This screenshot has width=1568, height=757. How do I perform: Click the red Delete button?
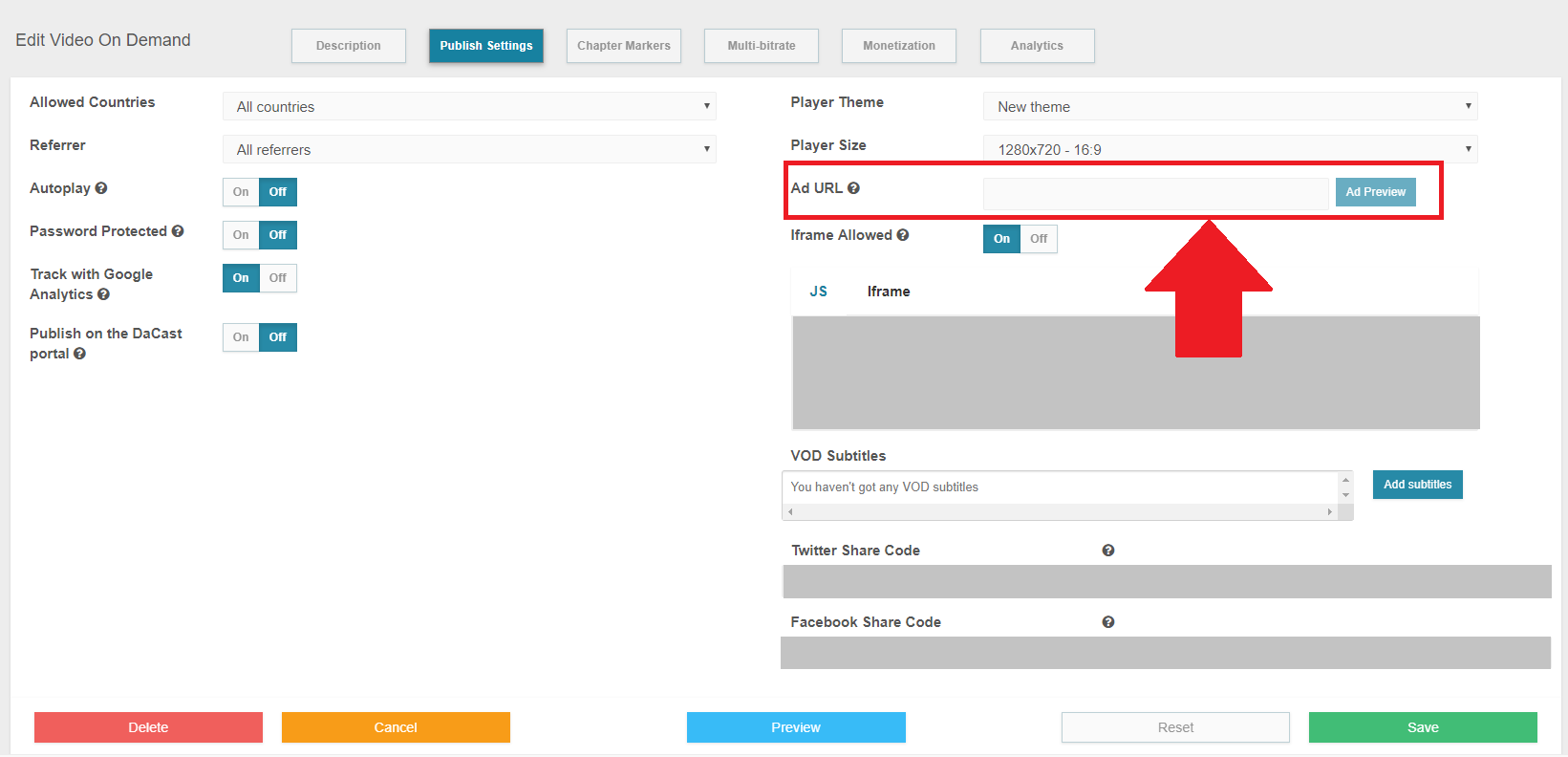148,727
